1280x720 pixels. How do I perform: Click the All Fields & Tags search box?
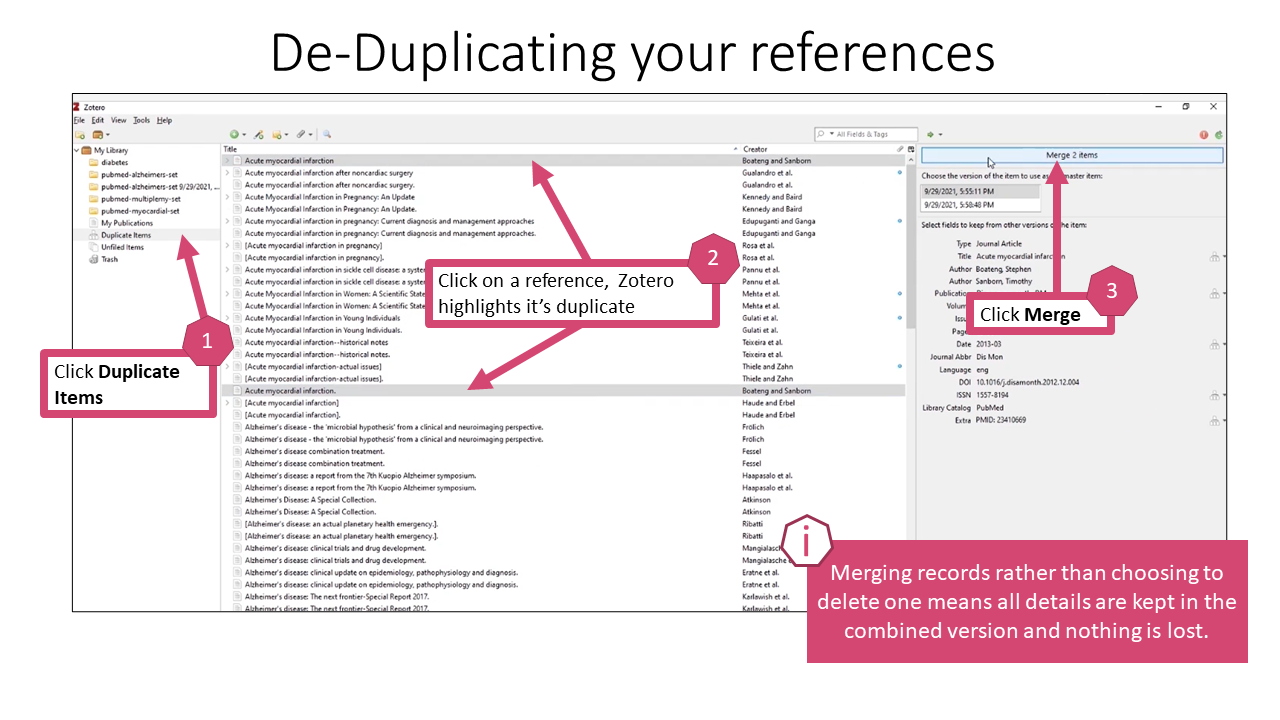[x=872, y=134]
